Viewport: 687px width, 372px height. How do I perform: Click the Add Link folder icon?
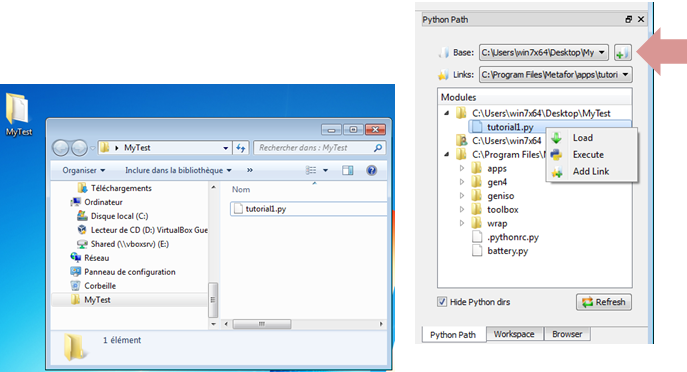coord(556,172)
